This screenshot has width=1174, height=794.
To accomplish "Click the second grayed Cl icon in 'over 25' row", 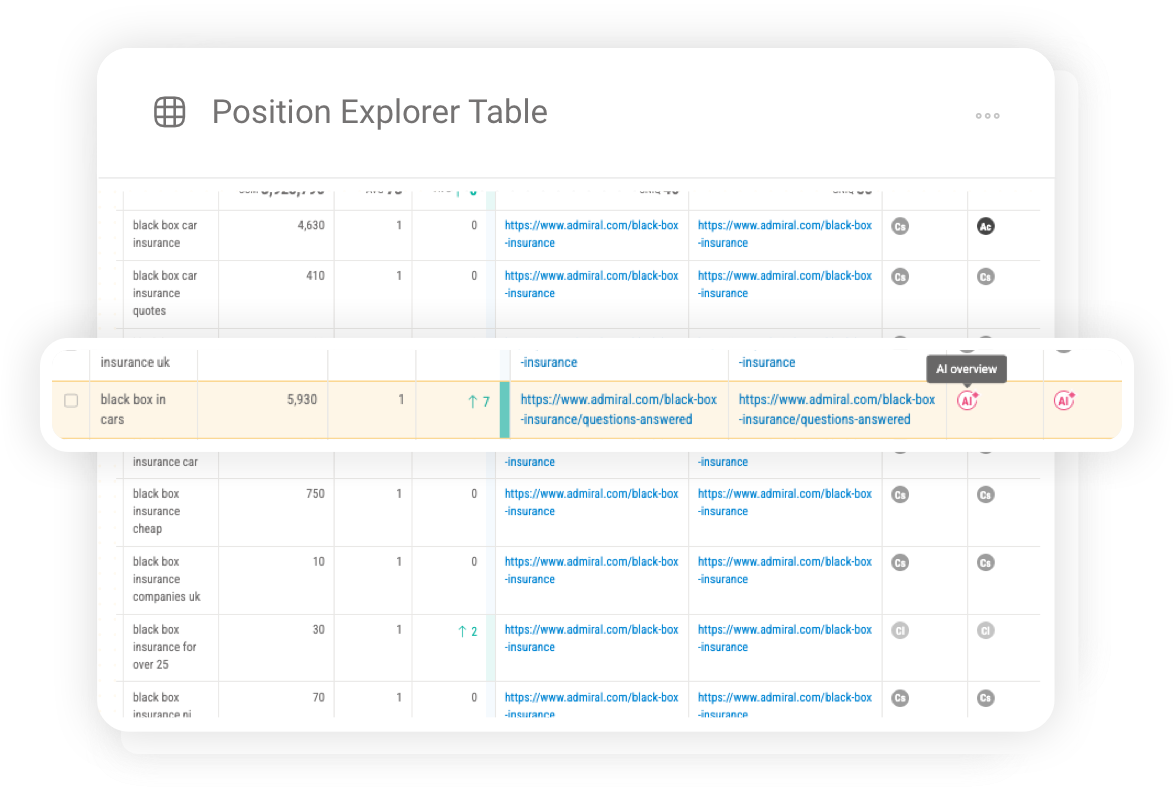I will tap(985, 630).
